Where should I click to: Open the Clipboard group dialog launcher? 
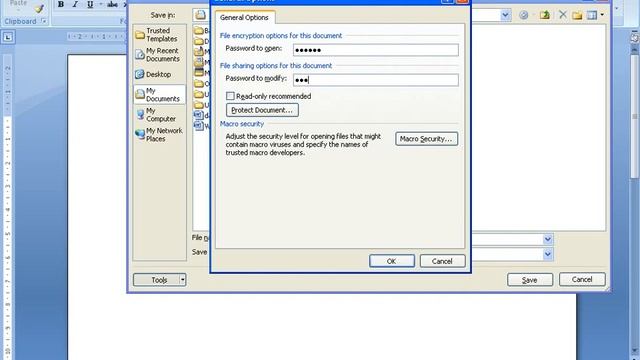pyautogui.click(x=44, y=21)
